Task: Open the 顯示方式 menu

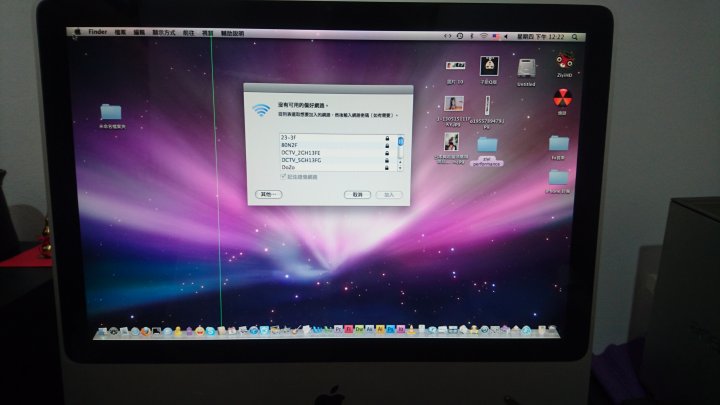Action: (x=164, y=33)
